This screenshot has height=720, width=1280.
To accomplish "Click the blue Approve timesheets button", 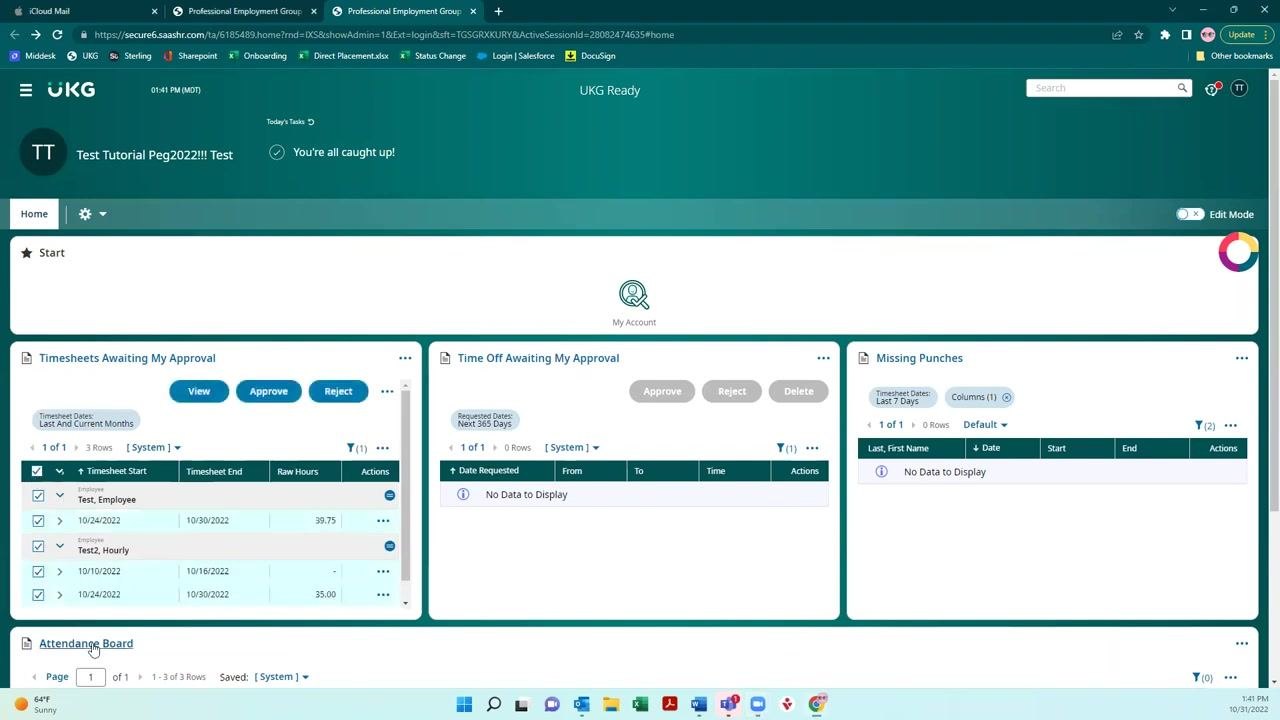I will (268, 391).
